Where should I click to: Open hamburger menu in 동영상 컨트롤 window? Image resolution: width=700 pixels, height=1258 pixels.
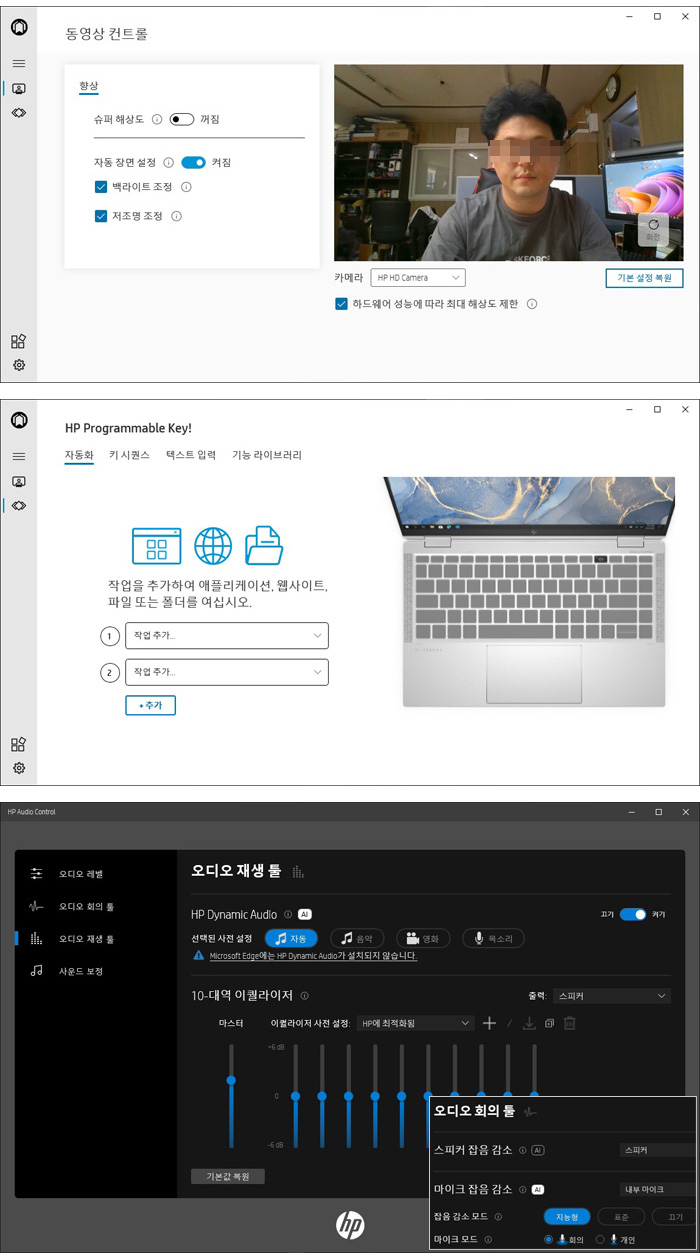[x=18, y=63]
